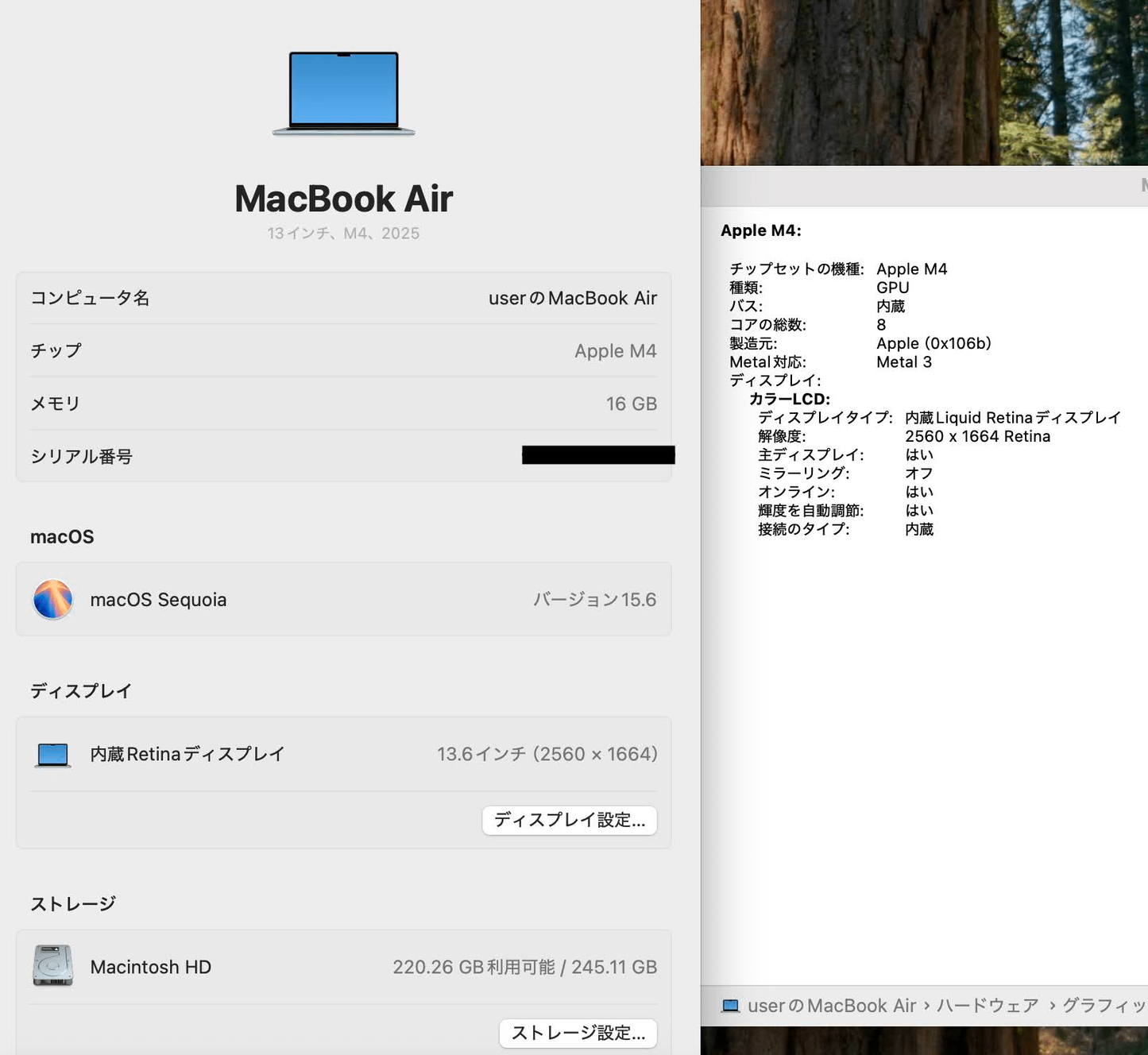Open ストレージ設定 from the storage section
This screenshot has height=1055, width=1148.
[578, 1033]
